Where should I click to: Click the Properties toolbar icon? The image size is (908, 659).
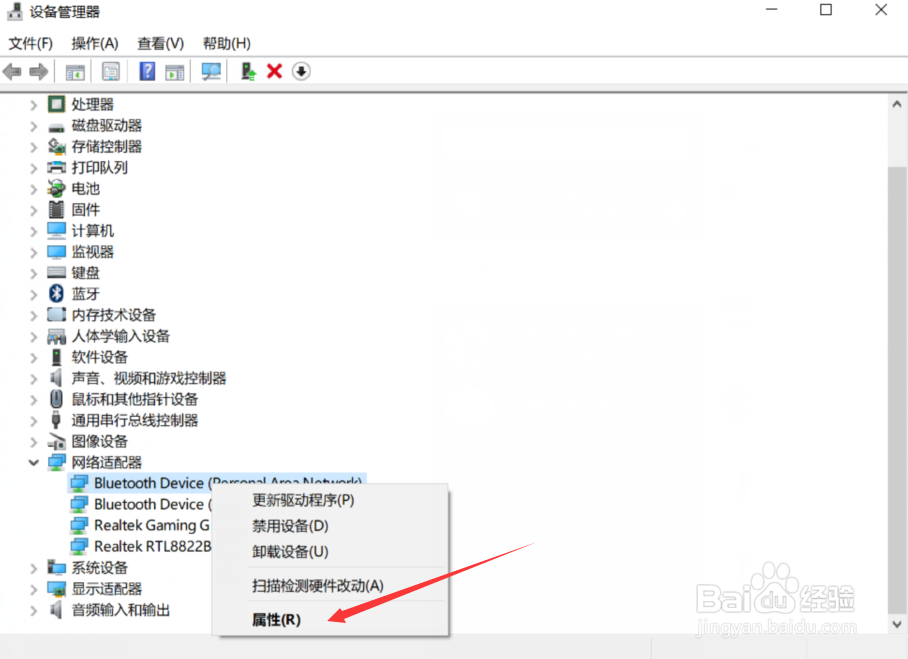click(110, 71)
